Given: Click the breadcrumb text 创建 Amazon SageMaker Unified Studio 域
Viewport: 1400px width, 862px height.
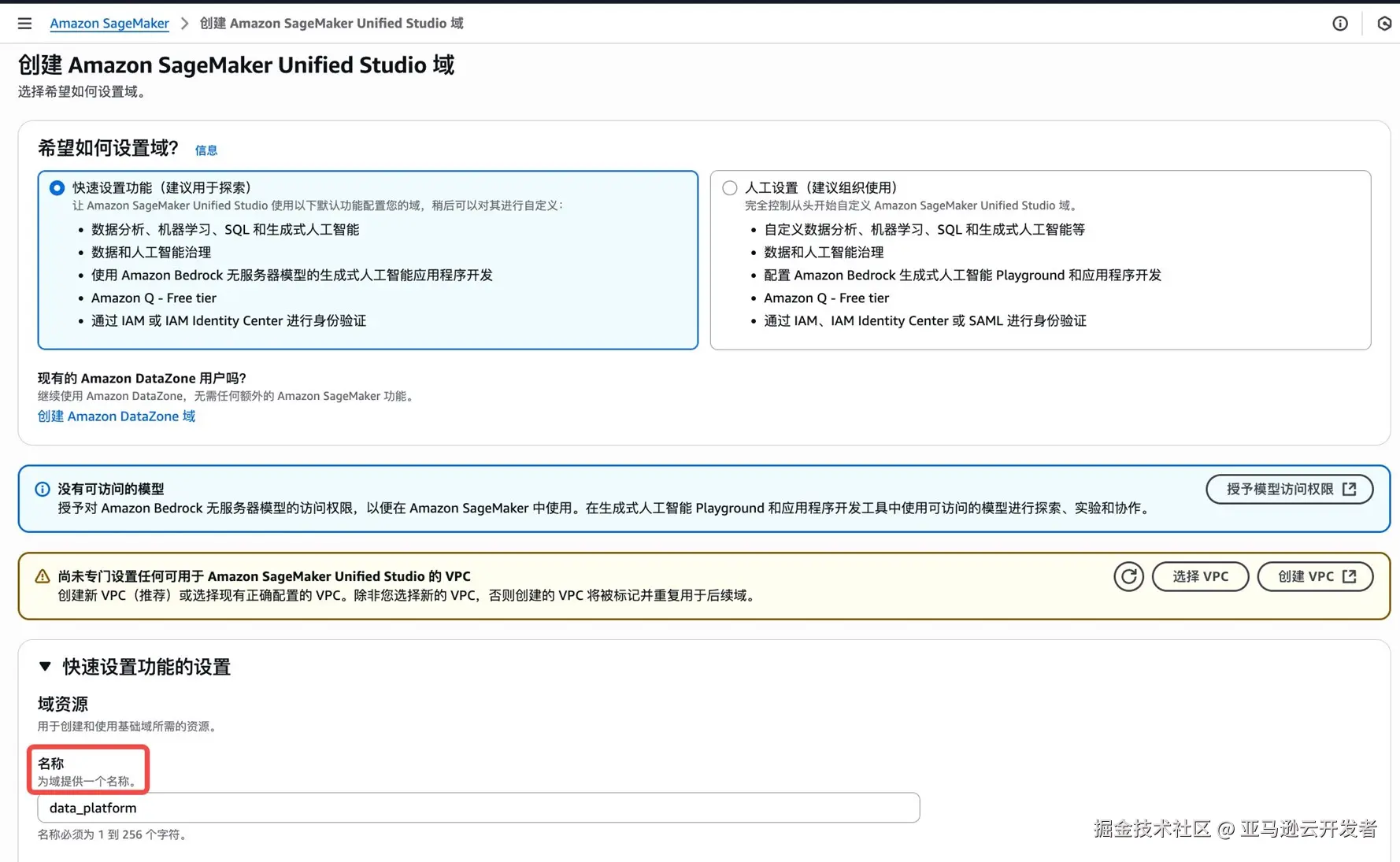Looking at the screenshot, I should [x=331, y=24].
